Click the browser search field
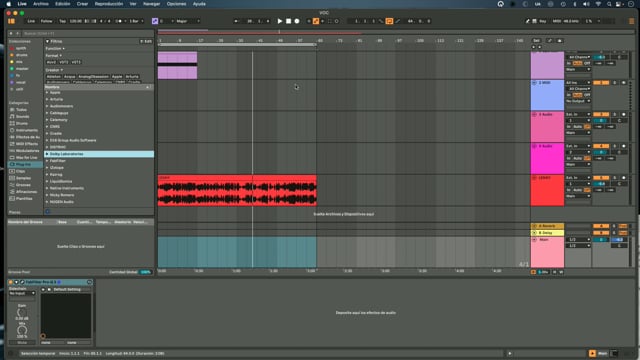 coord(88,33)
